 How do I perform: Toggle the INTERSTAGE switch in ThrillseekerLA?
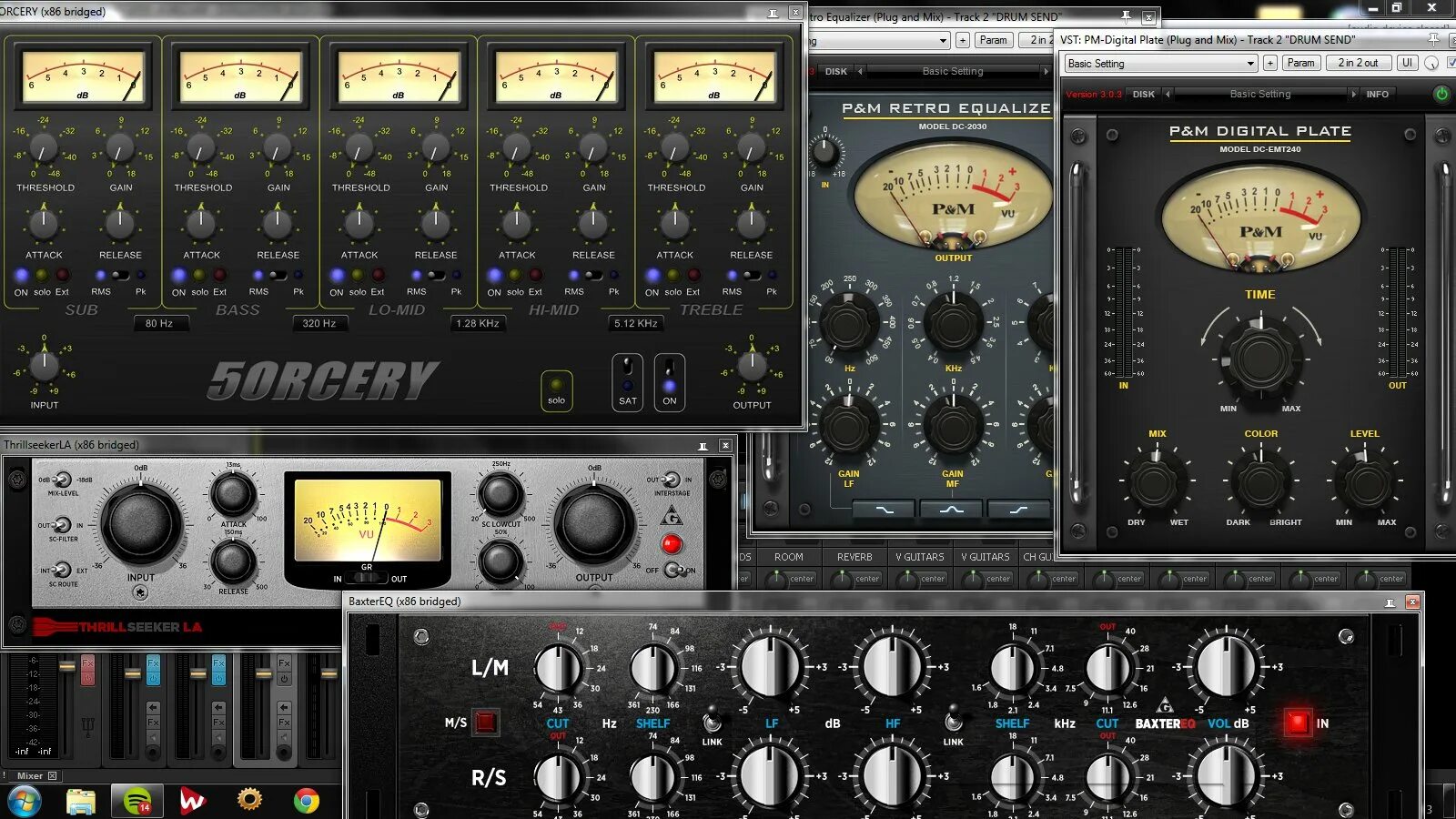click(x=671, y=480)
